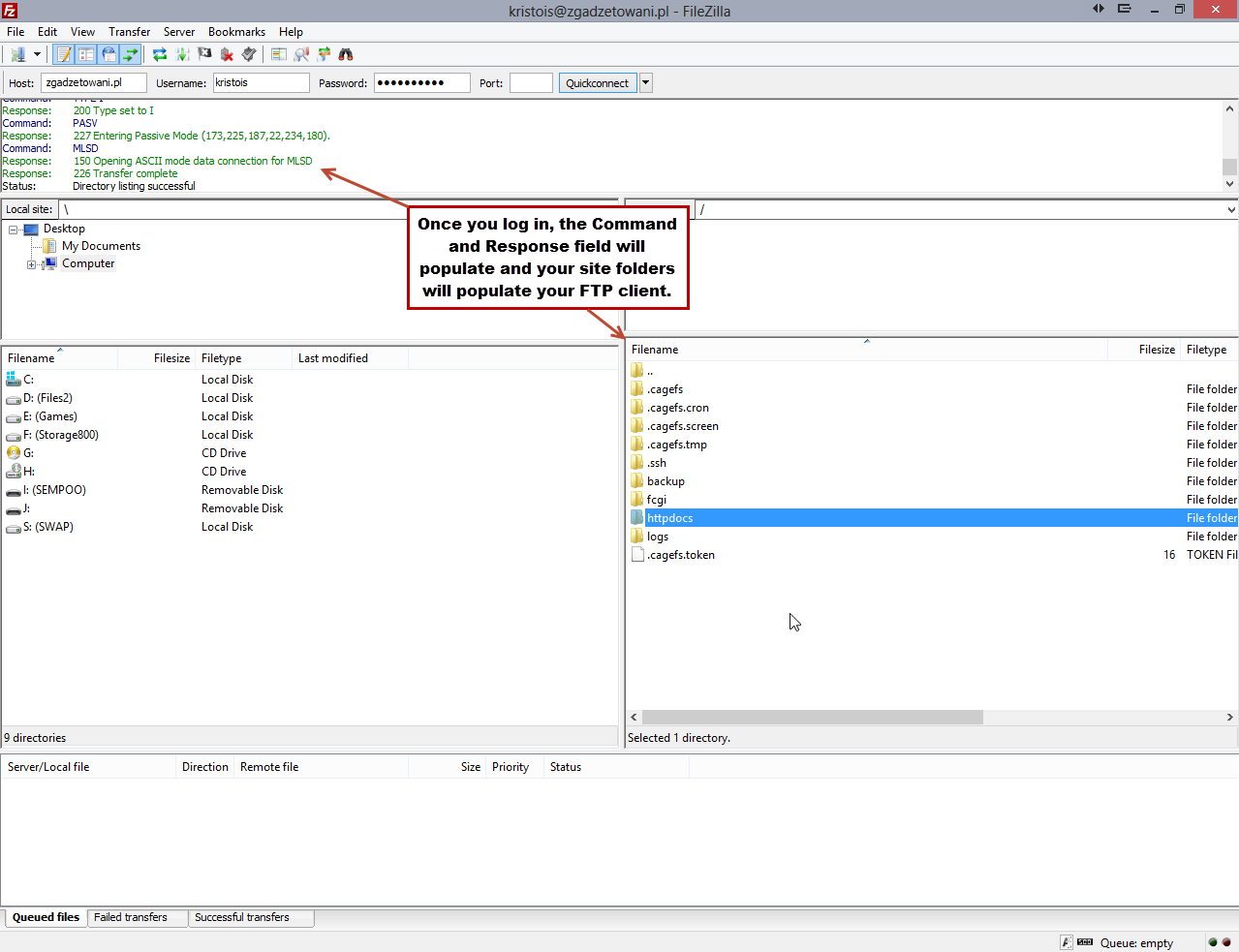Reconnect to the last used server
The width and height of the screenshot is (1239, 952).
[249, 54]
